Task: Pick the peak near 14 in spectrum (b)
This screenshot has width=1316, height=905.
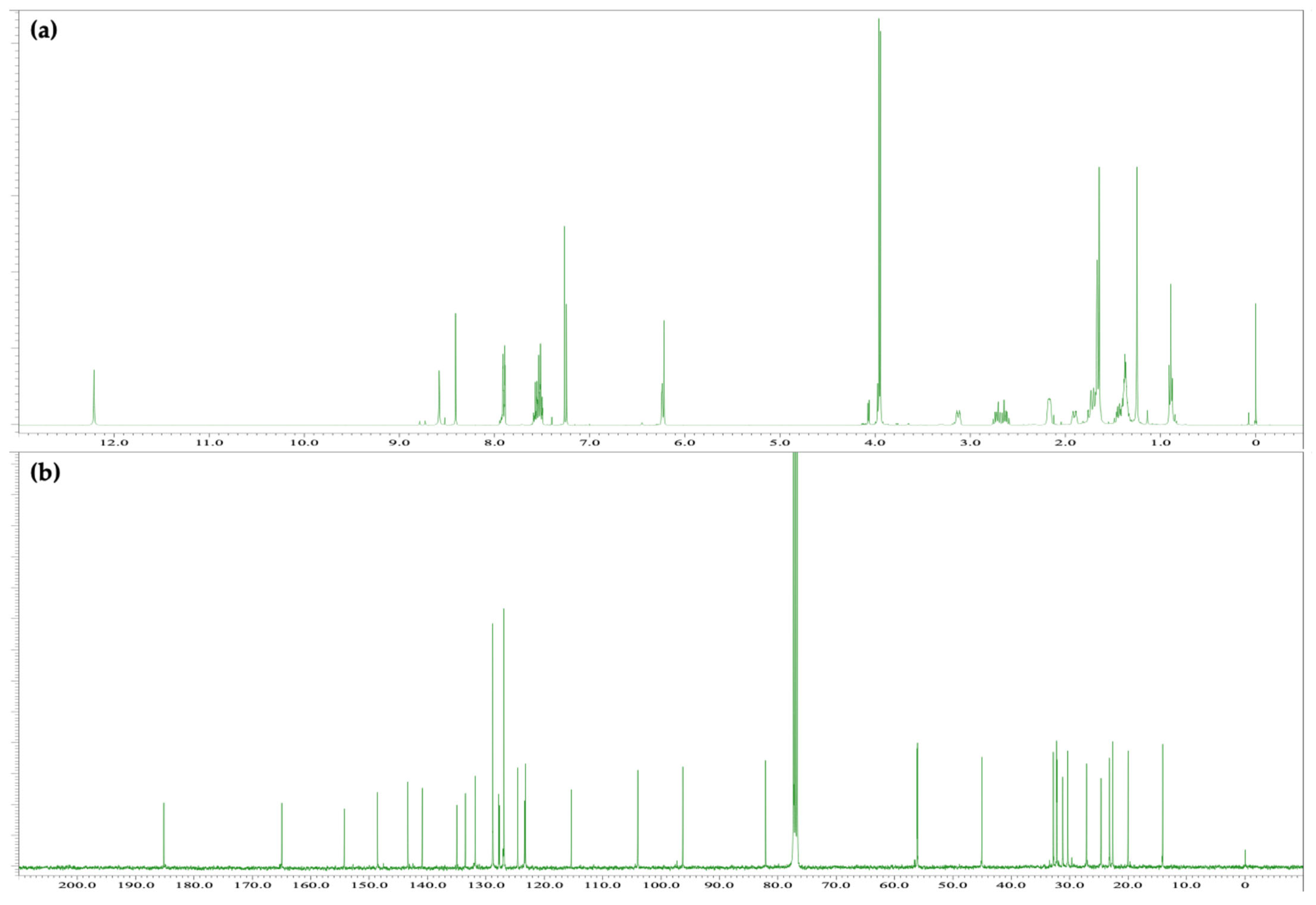Action: click(1163, 805)
